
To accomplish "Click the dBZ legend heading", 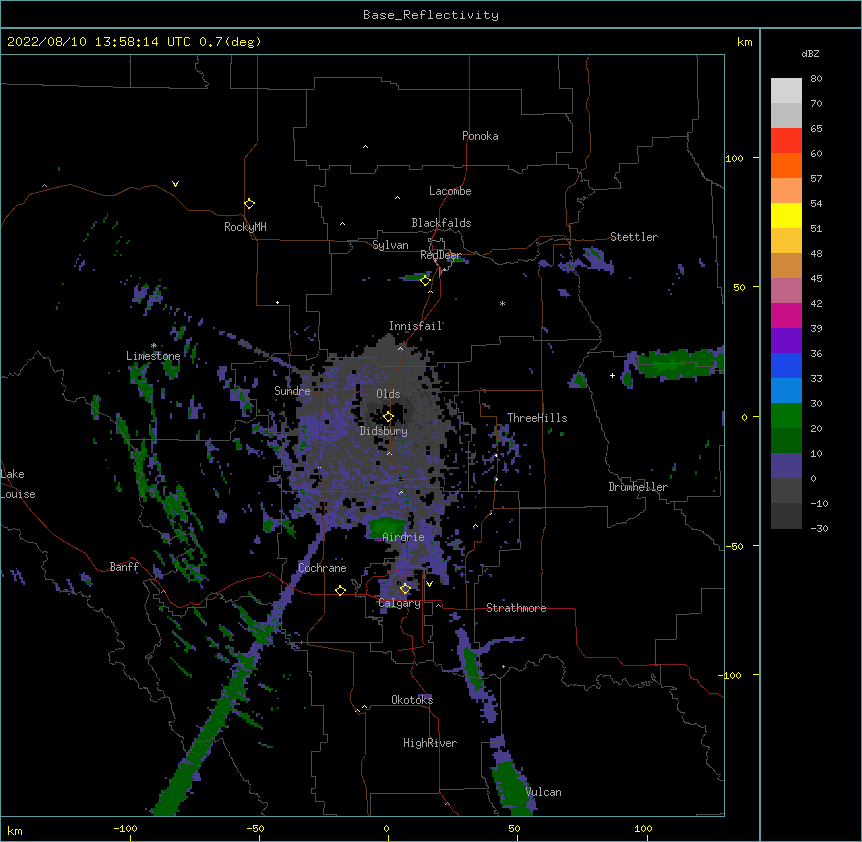I will point(810,54).
